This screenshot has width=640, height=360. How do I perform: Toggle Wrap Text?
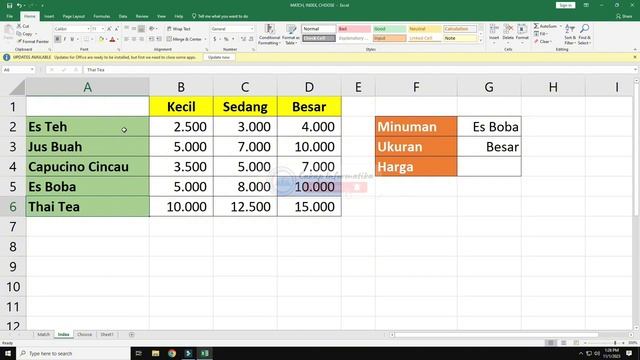(179, 29)
